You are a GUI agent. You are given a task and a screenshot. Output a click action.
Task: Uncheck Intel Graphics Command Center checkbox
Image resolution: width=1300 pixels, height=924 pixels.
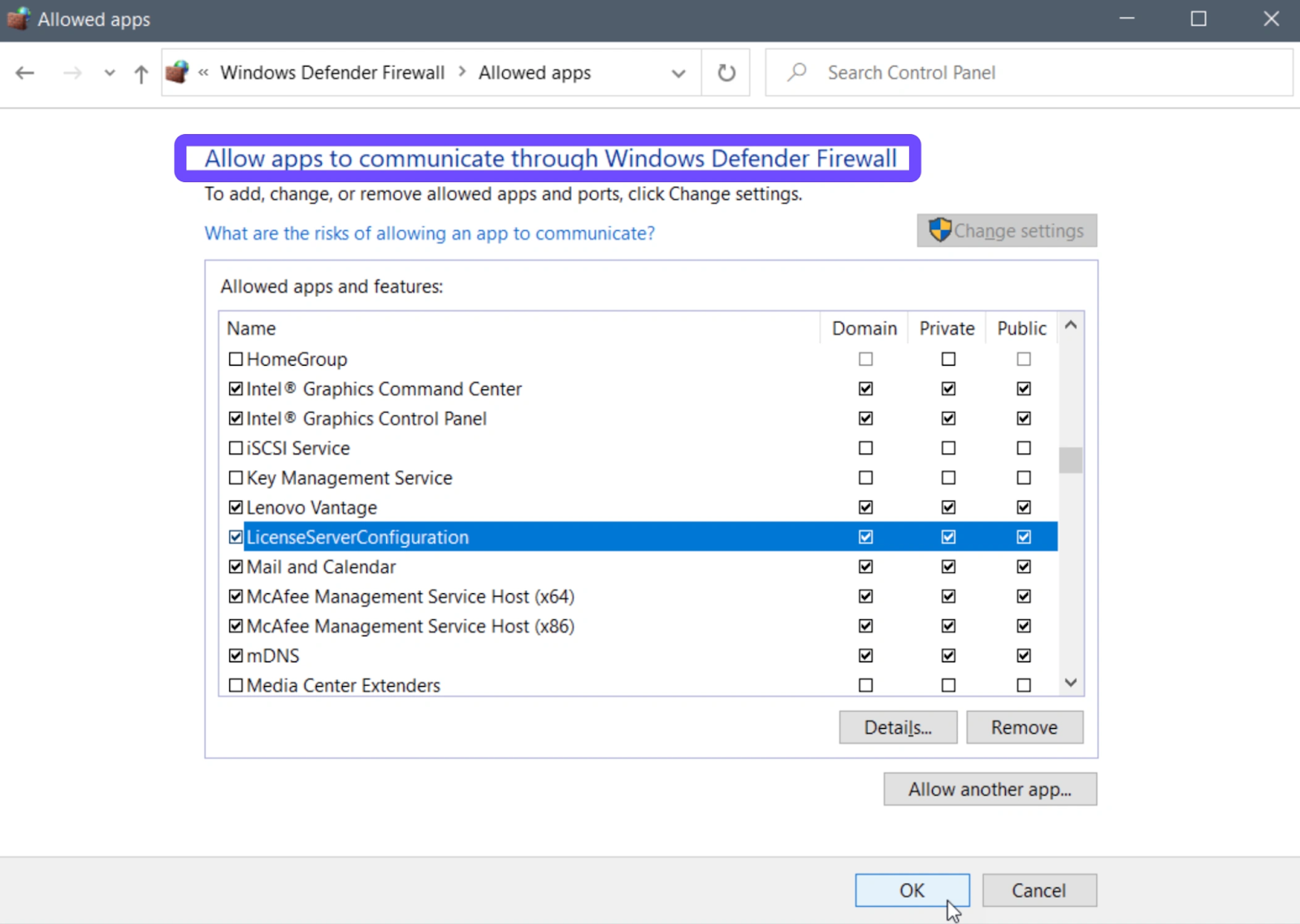pyautogui.click(x=236, y=388)
